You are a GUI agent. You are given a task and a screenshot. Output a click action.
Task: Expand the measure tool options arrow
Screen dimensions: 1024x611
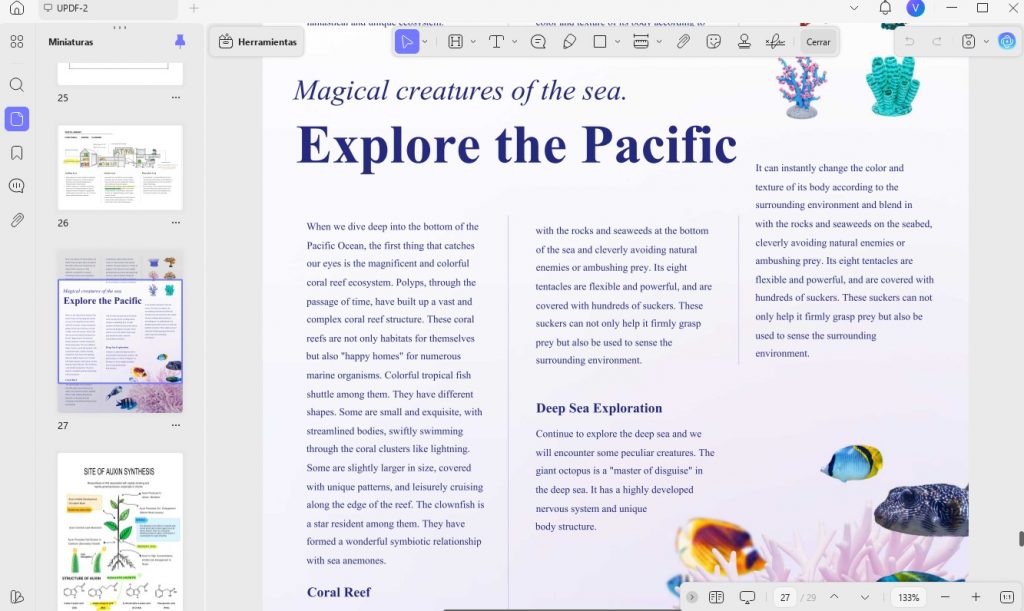[659, 42]
